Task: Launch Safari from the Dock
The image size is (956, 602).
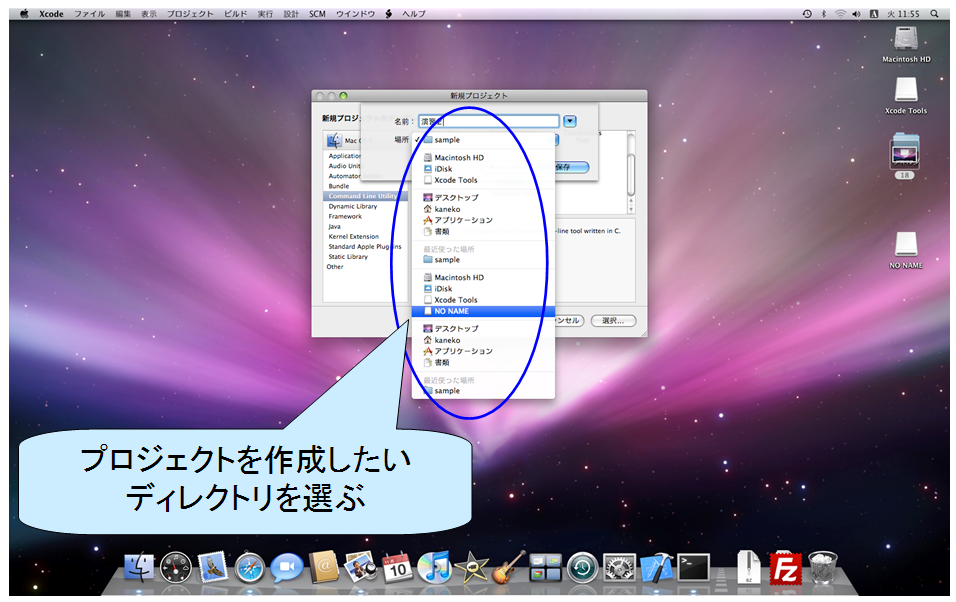Action: (250, 567)
